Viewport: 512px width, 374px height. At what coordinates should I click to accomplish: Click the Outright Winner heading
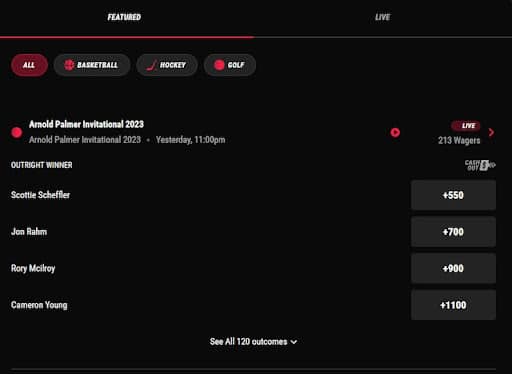tap(42, 165)
